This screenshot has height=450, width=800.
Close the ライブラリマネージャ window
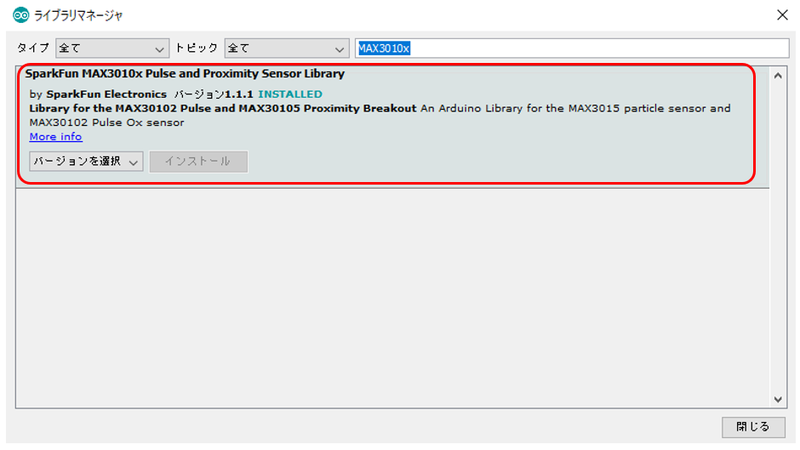pyautogui.click(x=782, y=15)
